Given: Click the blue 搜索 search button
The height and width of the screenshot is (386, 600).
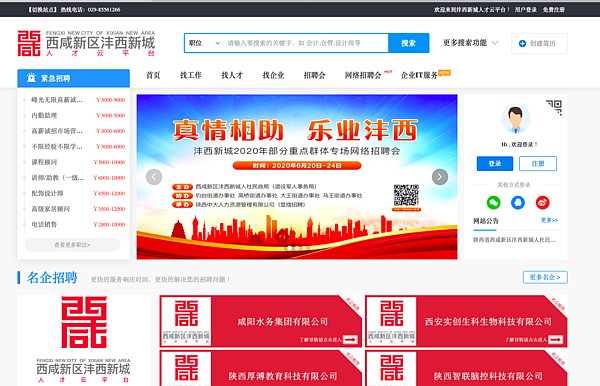Looking at the screenshot, I should point(408,43).
